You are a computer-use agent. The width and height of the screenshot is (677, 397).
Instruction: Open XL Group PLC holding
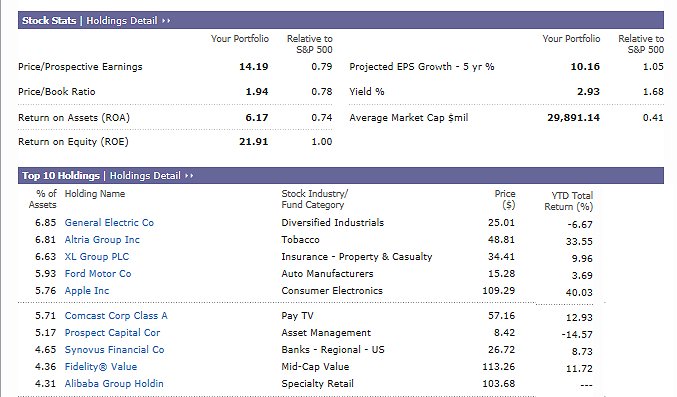click(97, 257)
